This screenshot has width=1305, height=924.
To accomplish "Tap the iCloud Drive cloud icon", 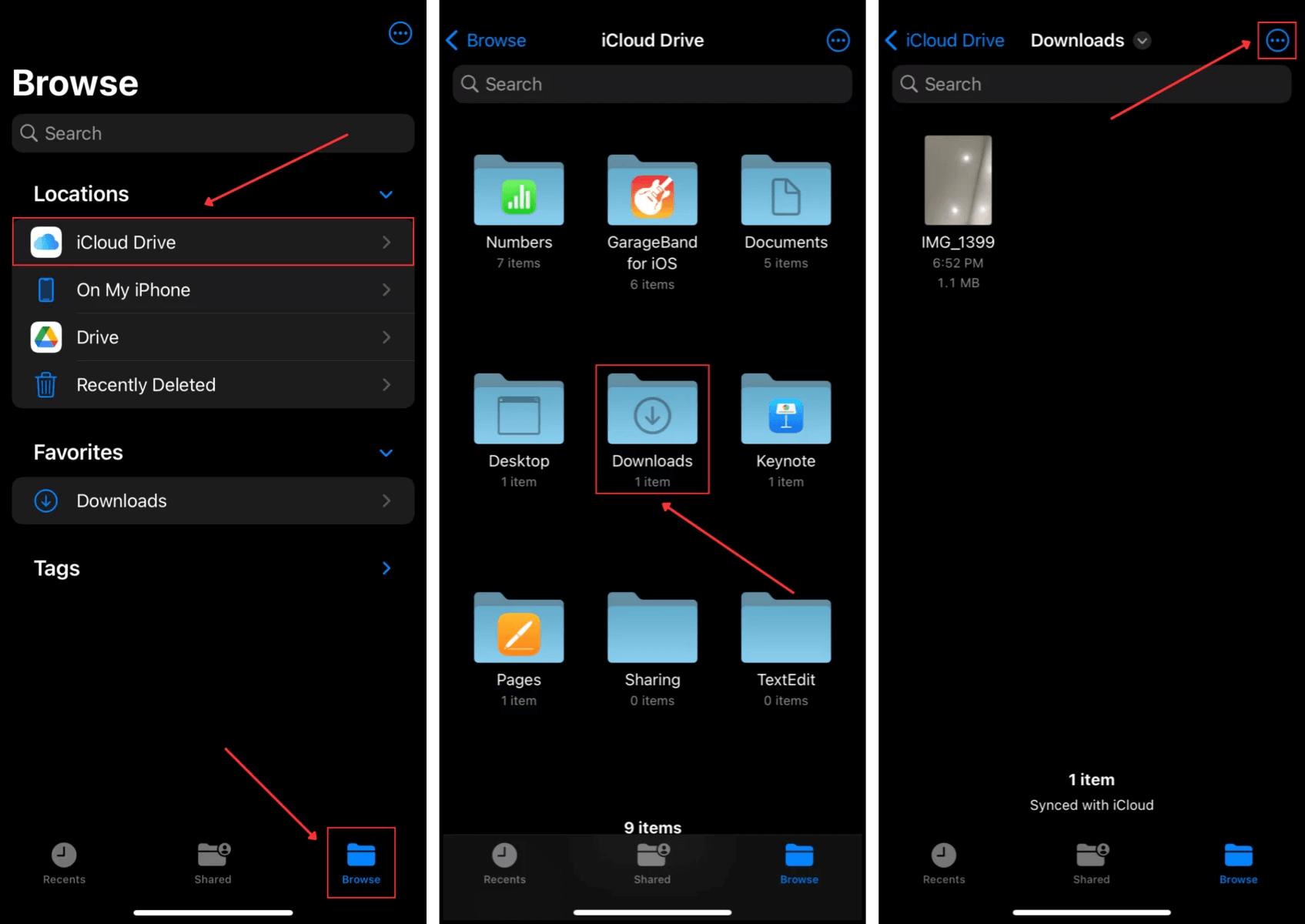I will (x=46, y=242).
